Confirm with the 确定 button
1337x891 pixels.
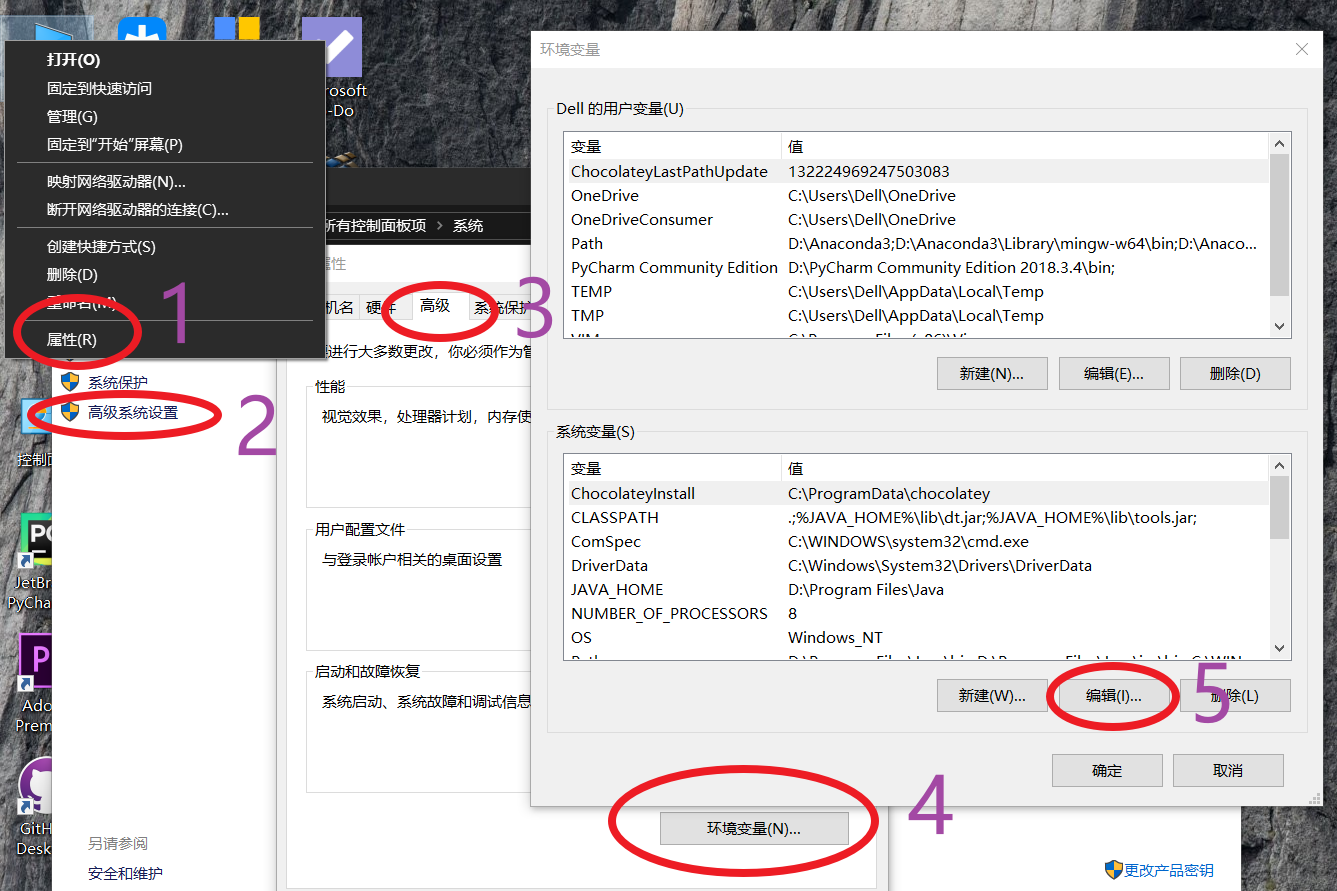pos(1107,770)
